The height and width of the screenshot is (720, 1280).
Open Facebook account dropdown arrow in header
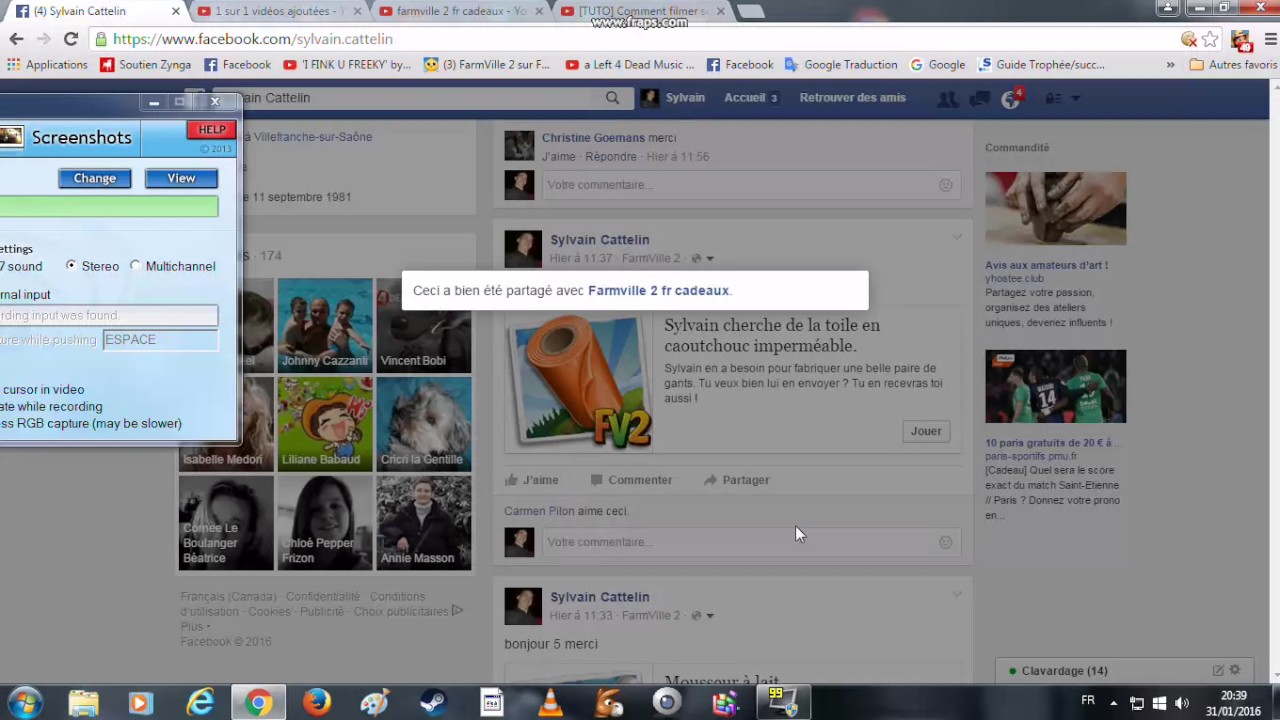[1076, 98]
